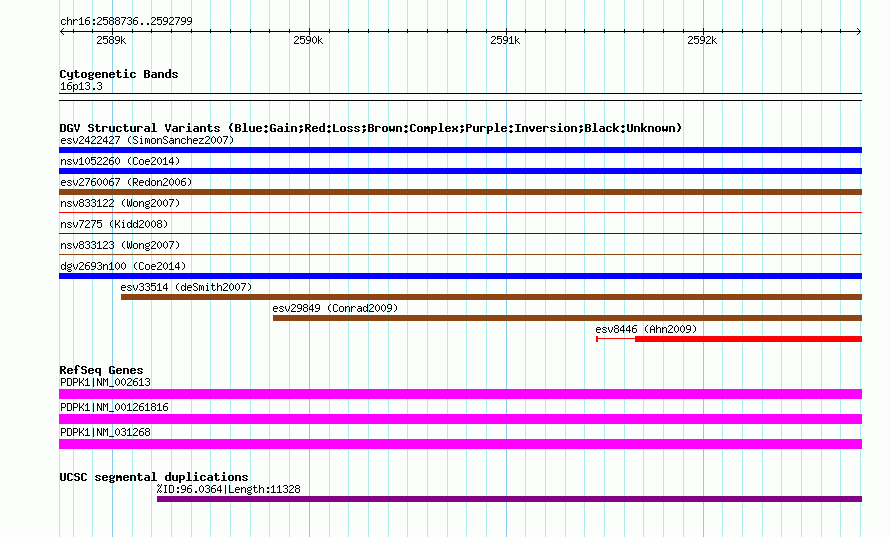Click the nsv1052260 (Coe2014) label

(120, 161)
